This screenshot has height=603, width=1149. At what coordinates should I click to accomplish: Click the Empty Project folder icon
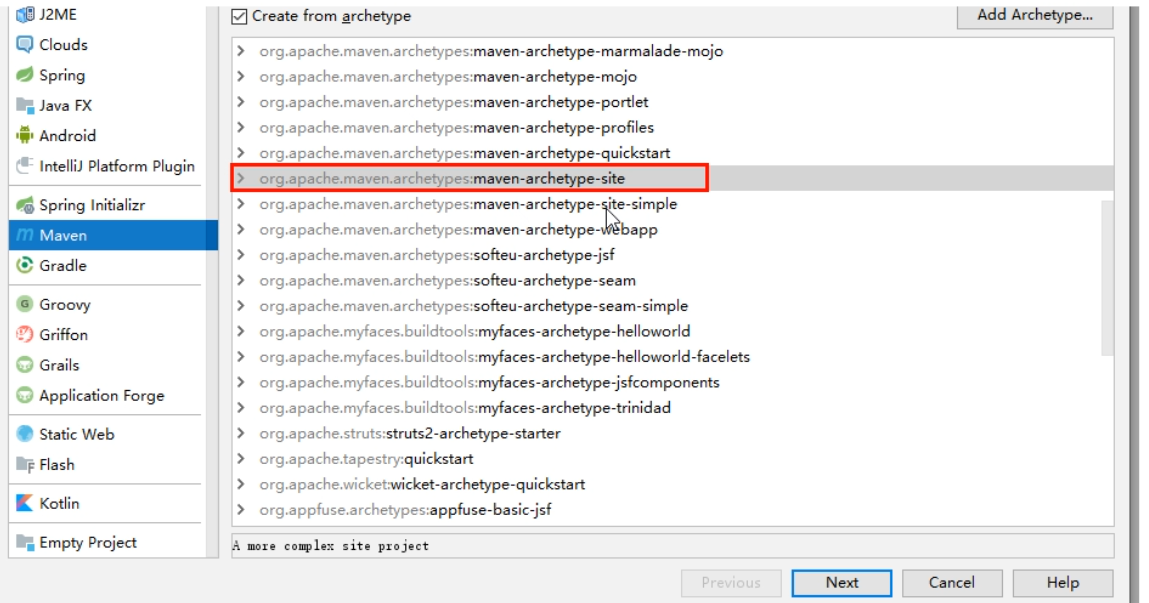(x=25, y=542)
